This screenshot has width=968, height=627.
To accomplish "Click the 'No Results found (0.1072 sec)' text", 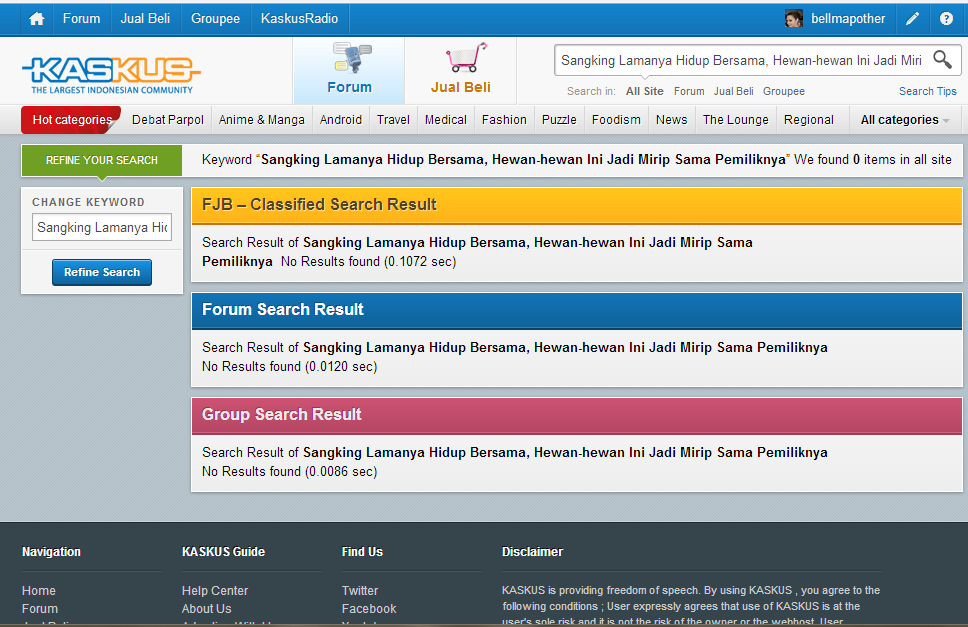I will tap(369, 262).
